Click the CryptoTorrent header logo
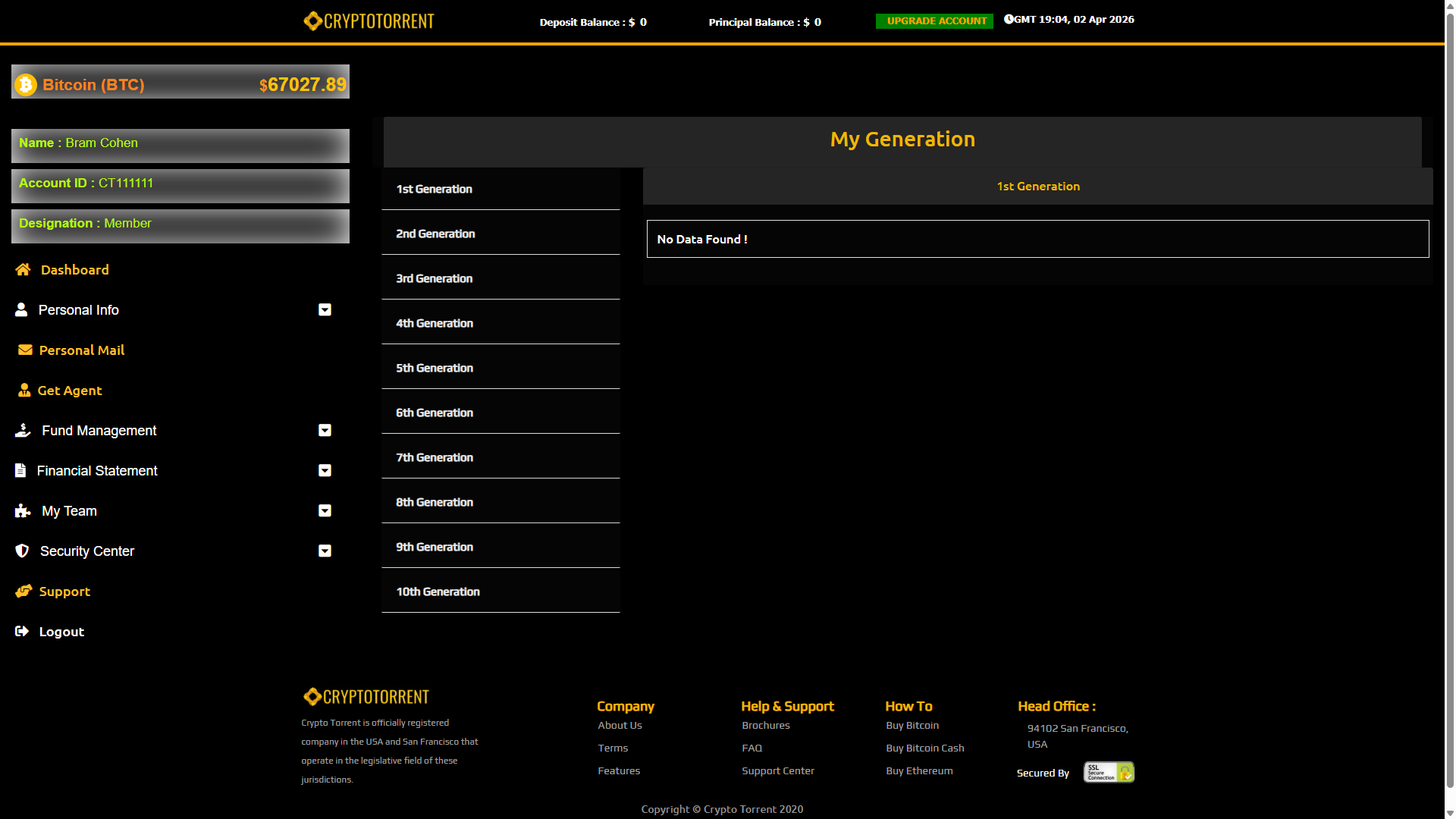The width and height of the screenshot is (1456, 819). (x=369, y=20)
